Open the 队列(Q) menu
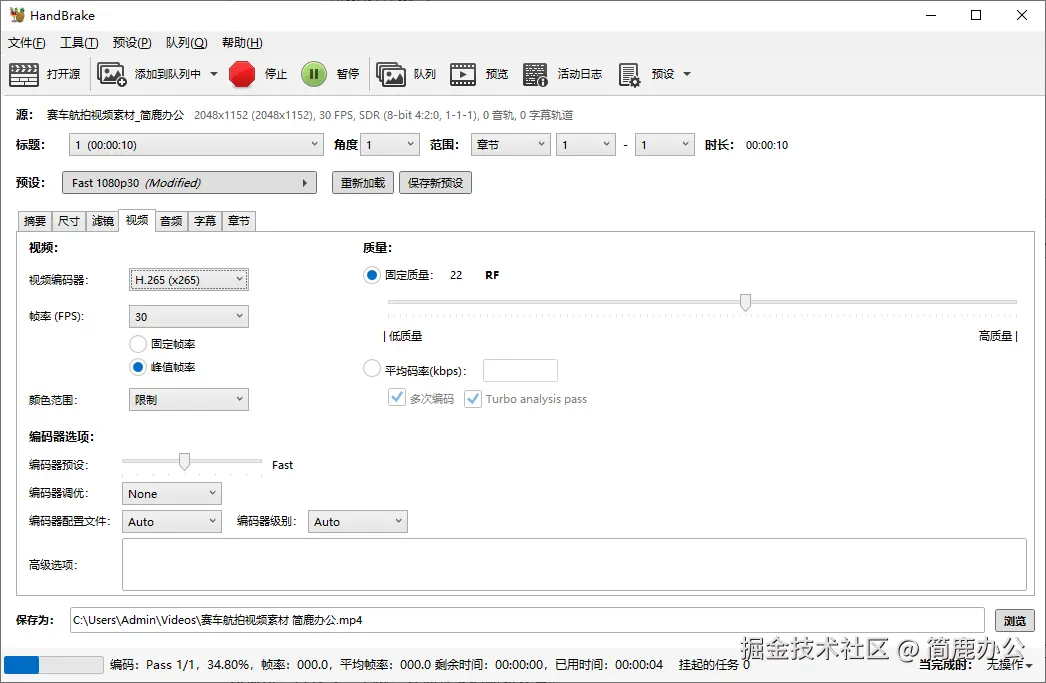 tap(187, 43)
